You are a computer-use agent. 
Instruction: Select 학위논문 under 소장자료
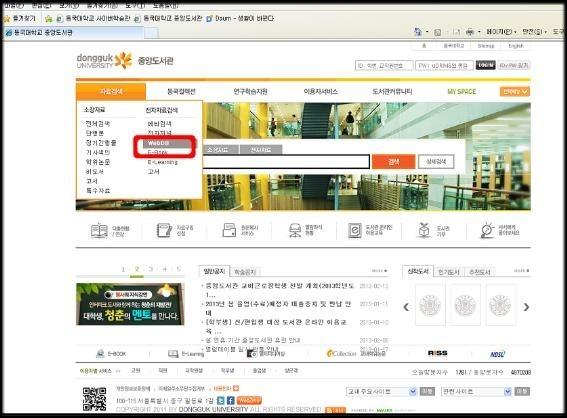pyautogui.click(x=98, y=162)
